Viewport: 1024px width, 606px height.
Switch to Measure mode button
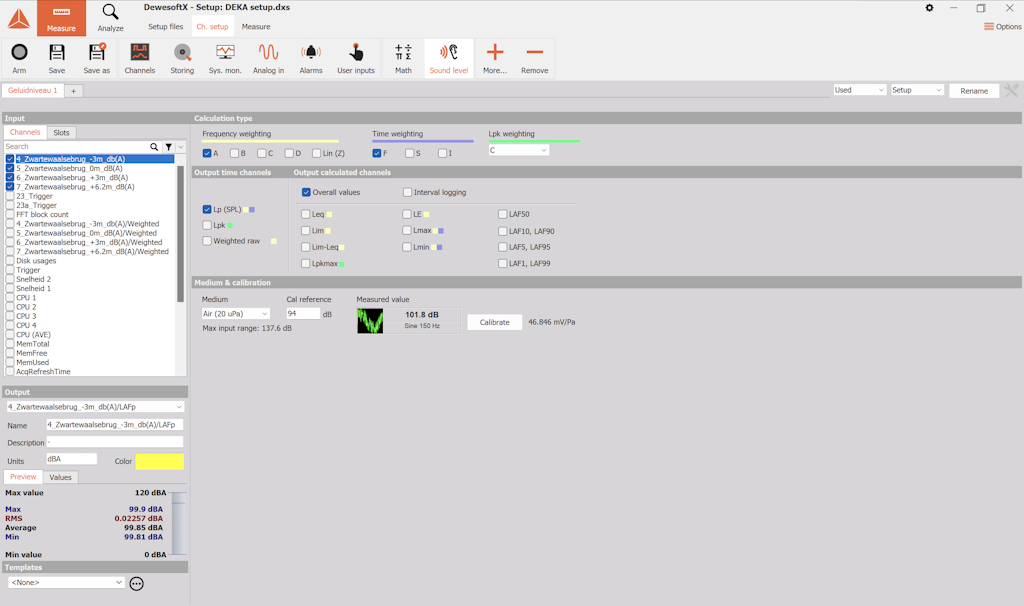pyautogui.click(x=61, y=18)
